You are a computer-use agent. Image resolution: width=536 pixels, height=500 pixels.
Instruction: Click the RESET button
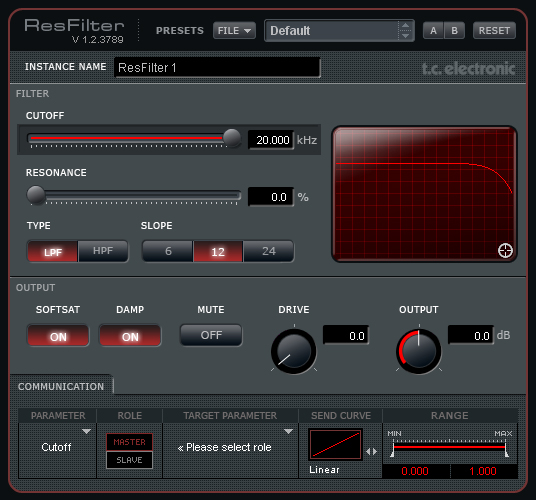point(494,30)
